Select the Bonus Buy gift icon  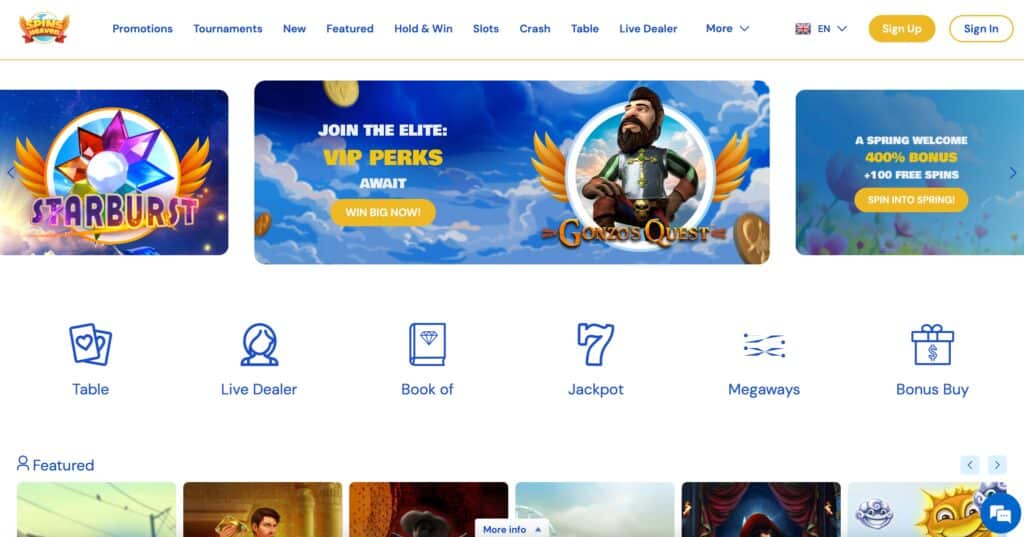click(x=932, y=344)
